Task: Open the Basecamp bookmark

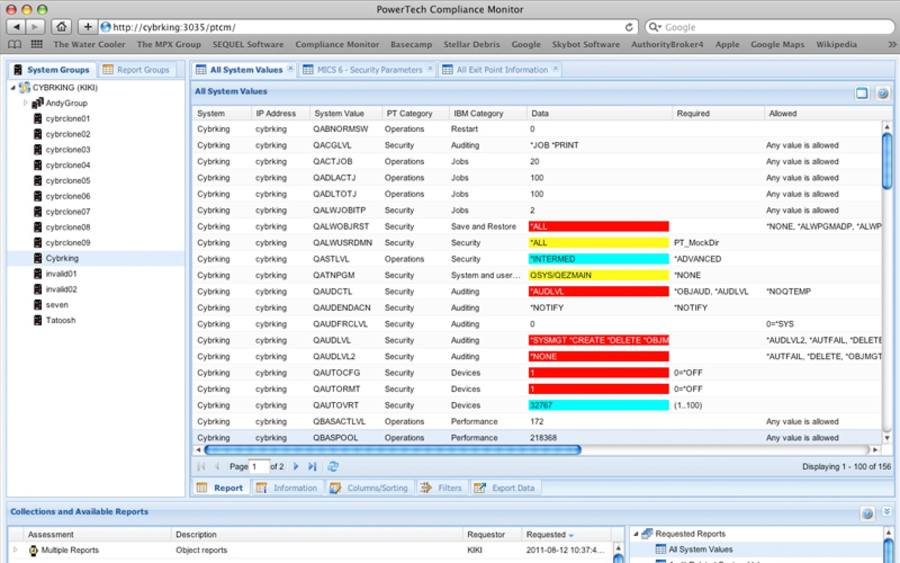Action: [x=411, y=44]
